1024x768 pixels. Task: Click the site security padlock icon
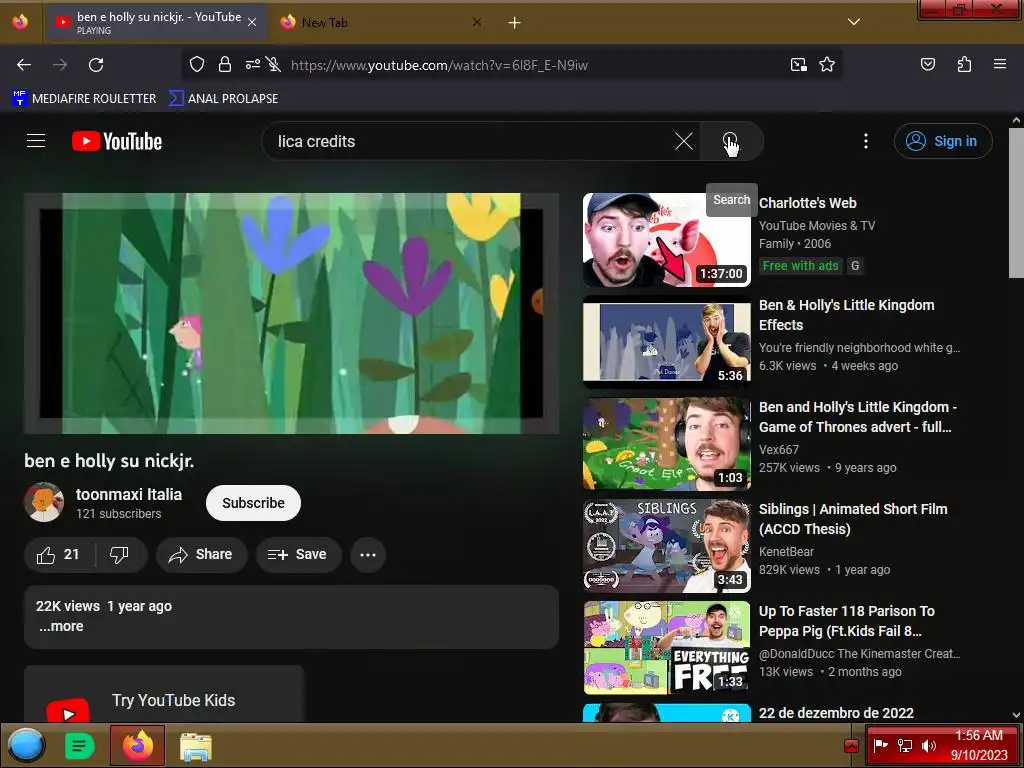(225, 64)
